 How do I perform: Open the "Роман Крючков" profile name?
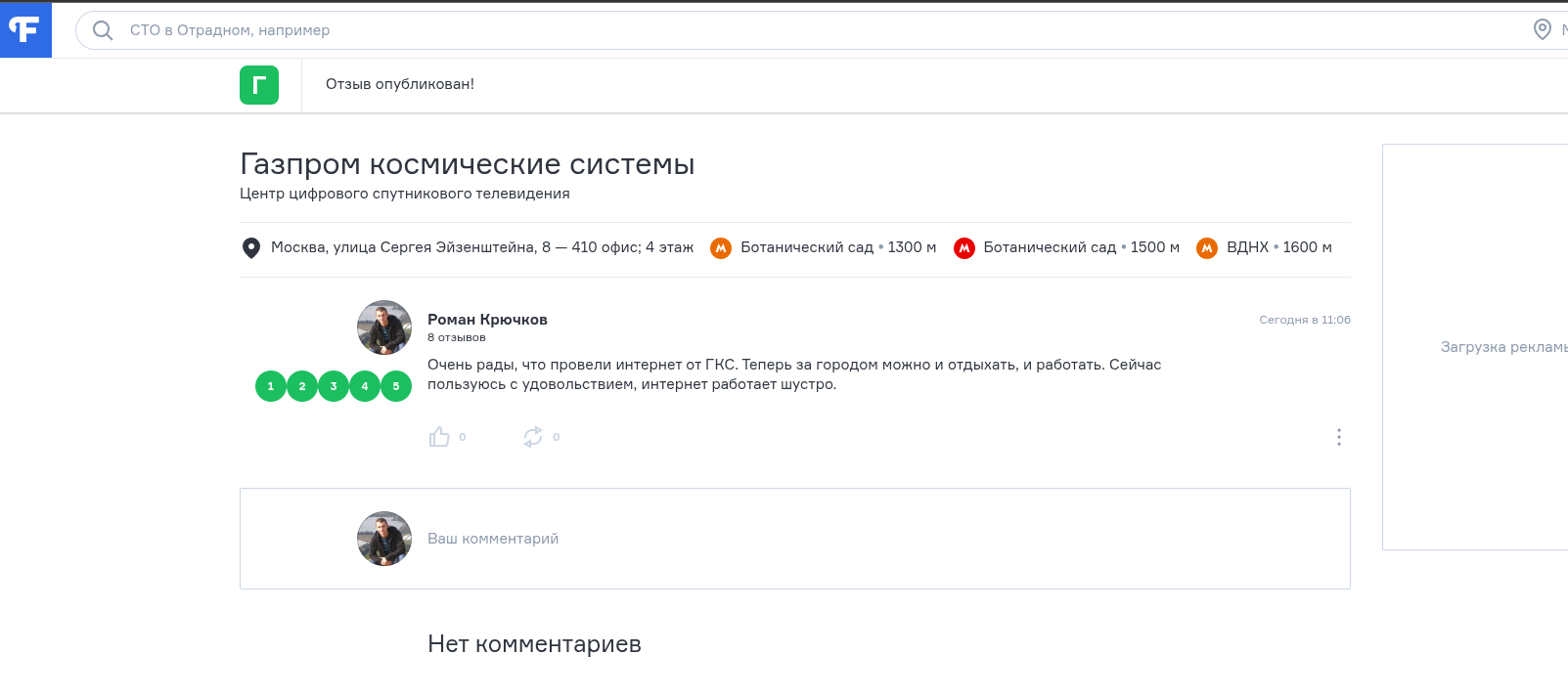point(487,320)
